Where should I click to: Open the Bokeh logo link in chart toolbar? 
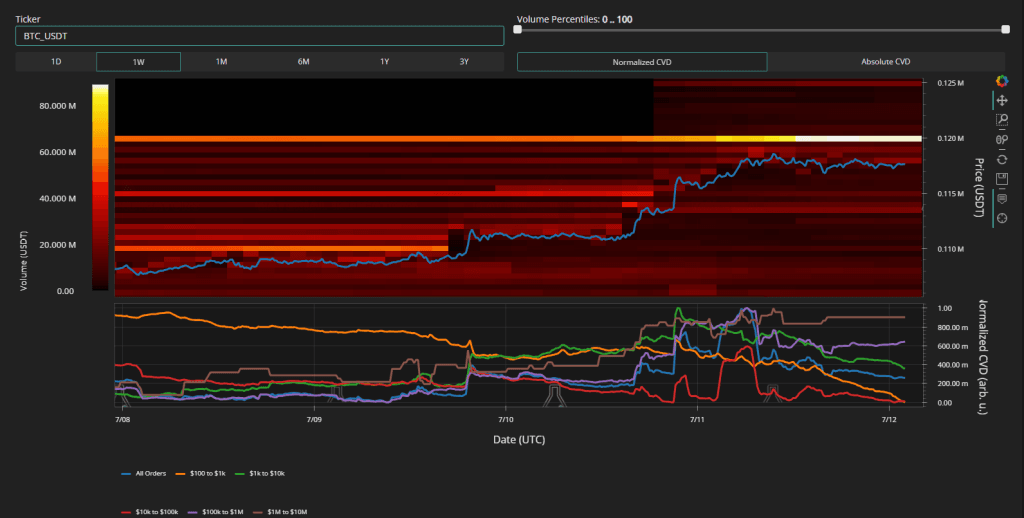(x=1002, y=81)
